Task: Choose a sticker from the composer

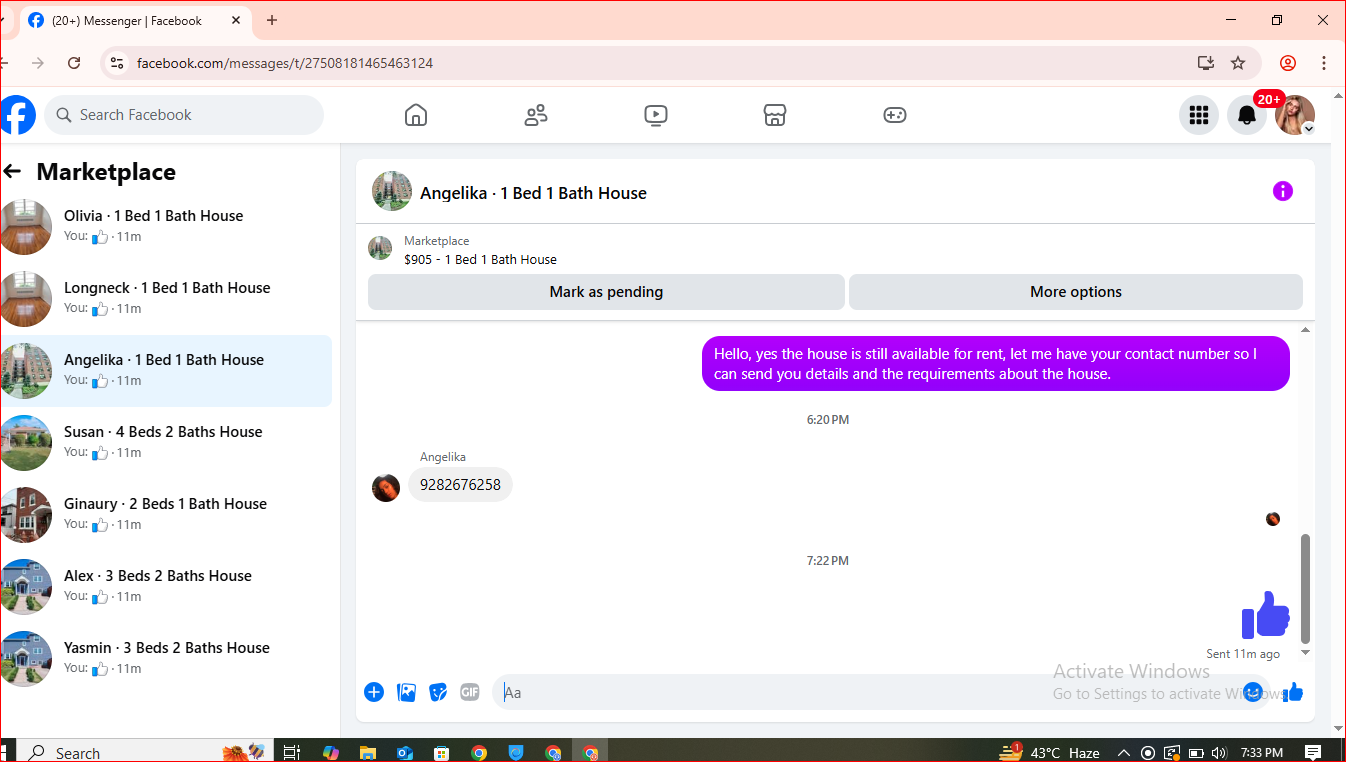Action: coord(438,692)
